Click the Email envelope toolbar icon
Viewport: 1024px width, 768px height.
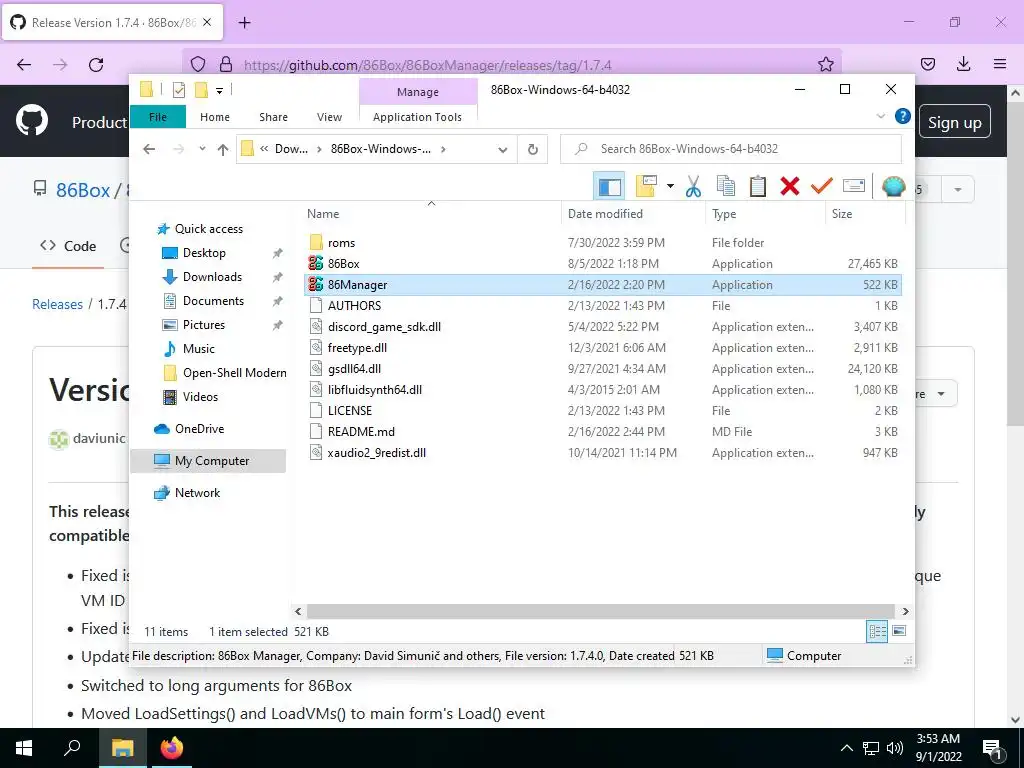(854, 187)
